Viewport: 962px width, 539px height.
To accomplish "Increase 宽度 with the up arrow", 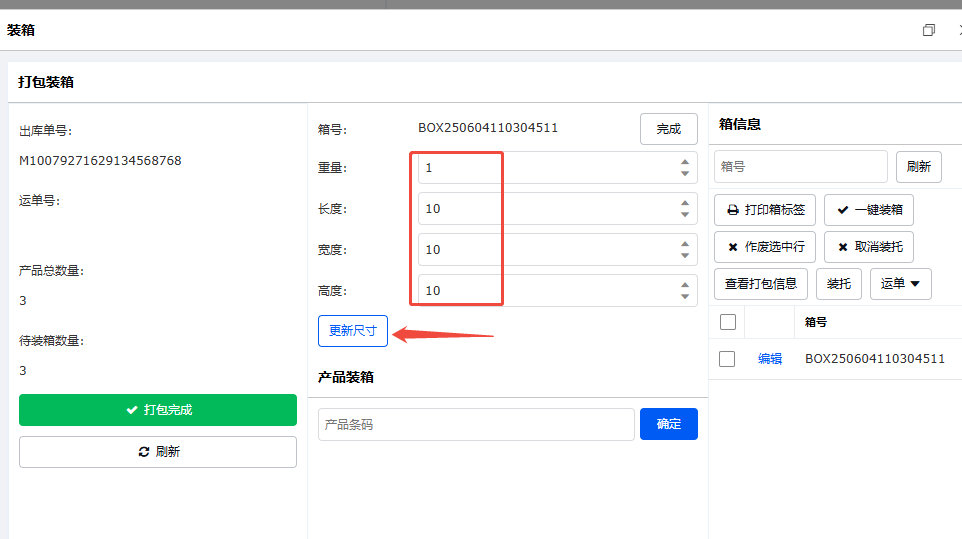I will tap(685, 244).
